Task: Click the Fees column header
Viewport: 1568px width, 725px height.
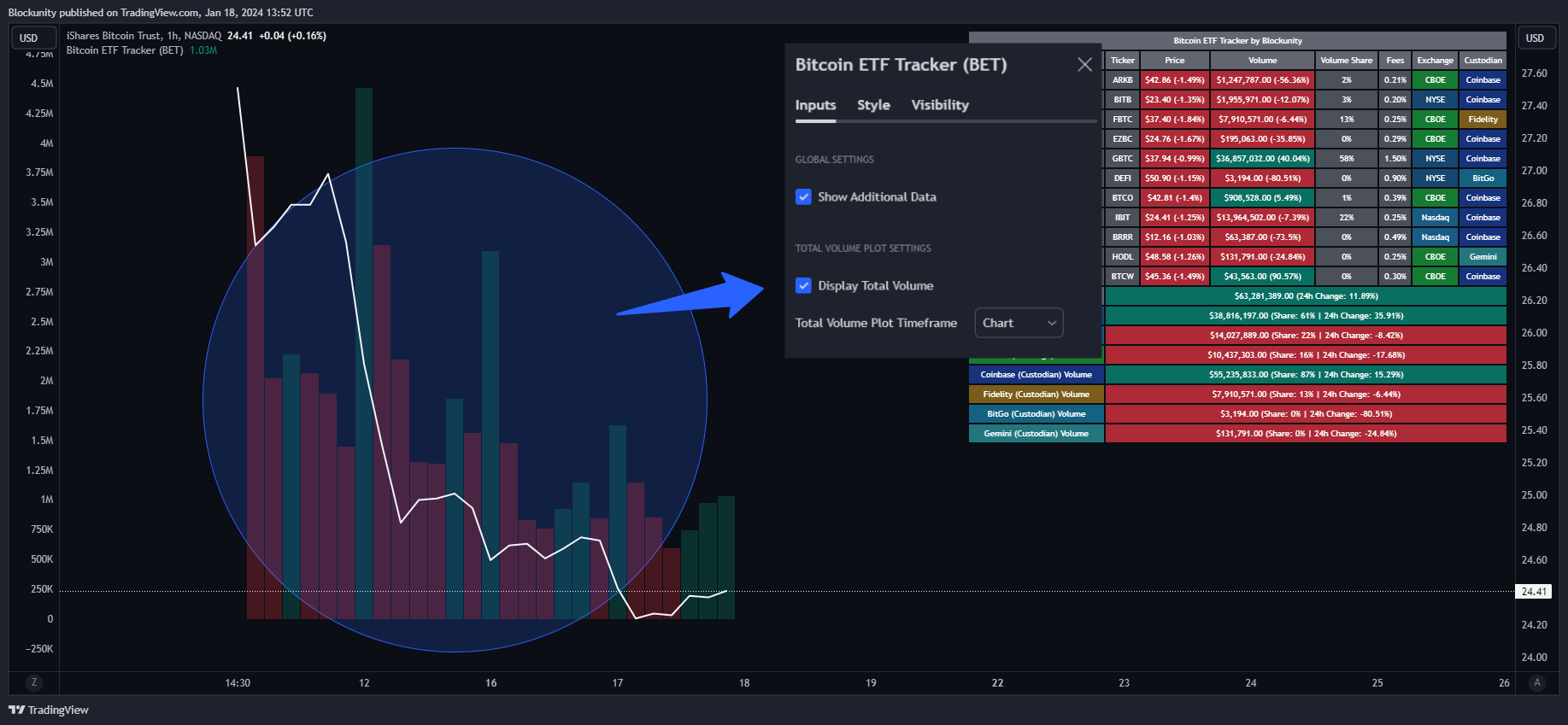Action: click(x=1395, y=61)
